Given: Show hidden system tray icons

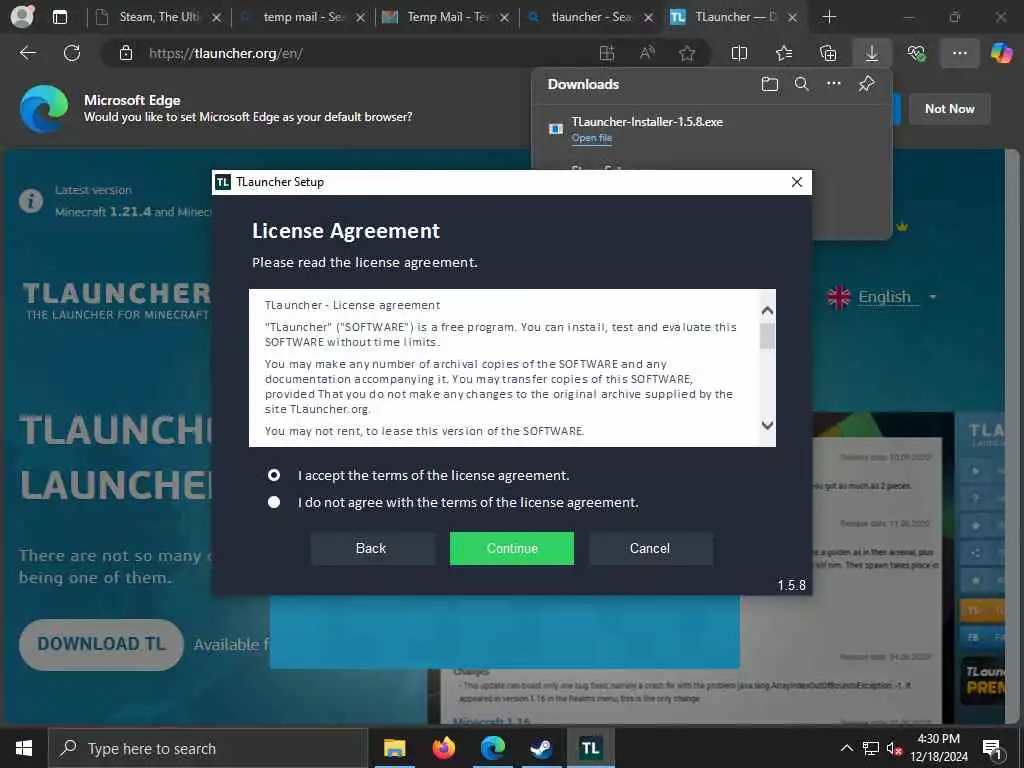Looking at the screenshot, I should 846,748.
